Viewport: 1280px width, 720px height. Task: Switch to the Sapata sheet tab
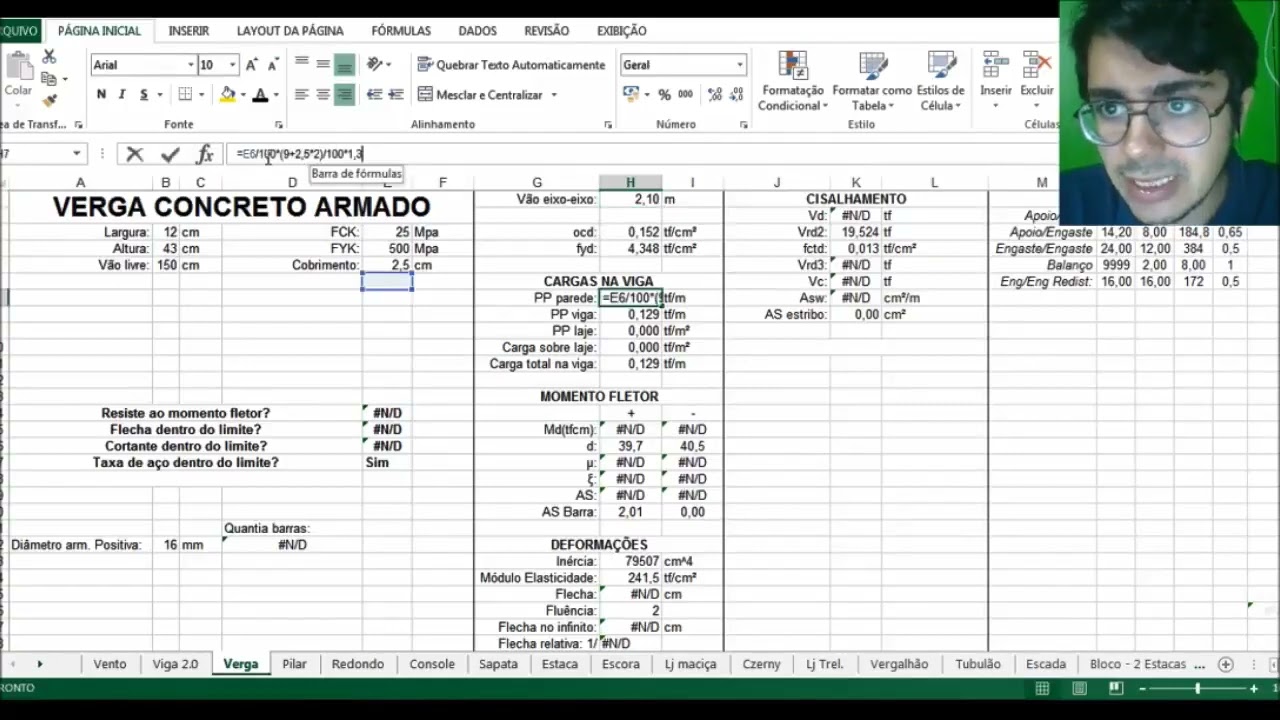point(498,664)
